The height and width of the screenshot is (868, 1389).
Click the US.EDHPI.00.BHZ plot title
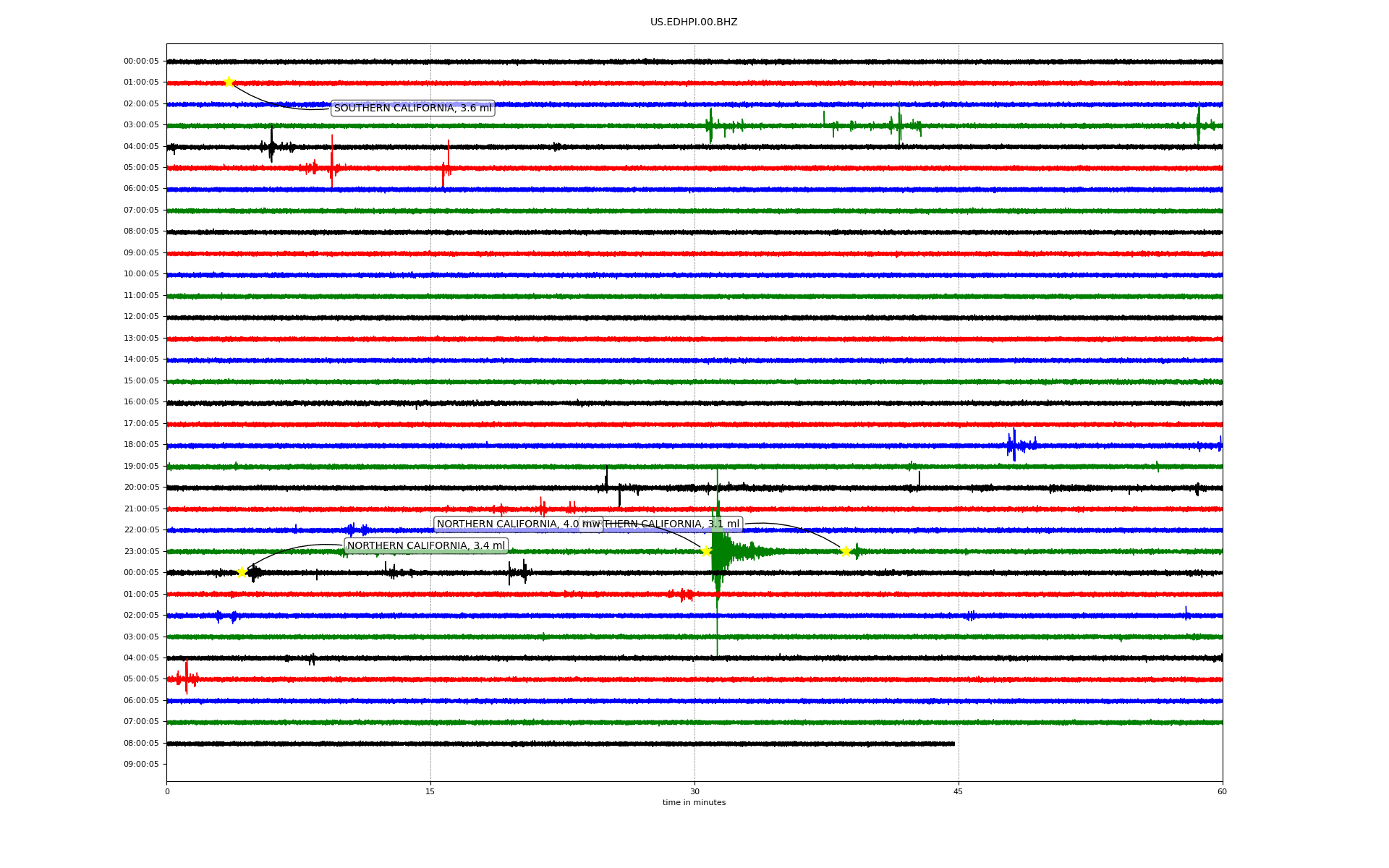coord(694,22)
